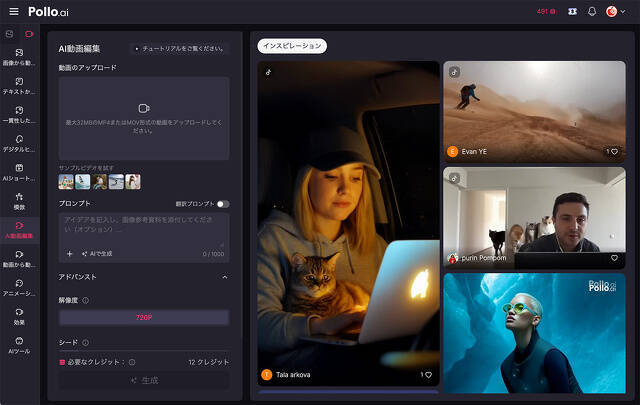Open 効果 effects in the sidebar

(x=20, y=317)
